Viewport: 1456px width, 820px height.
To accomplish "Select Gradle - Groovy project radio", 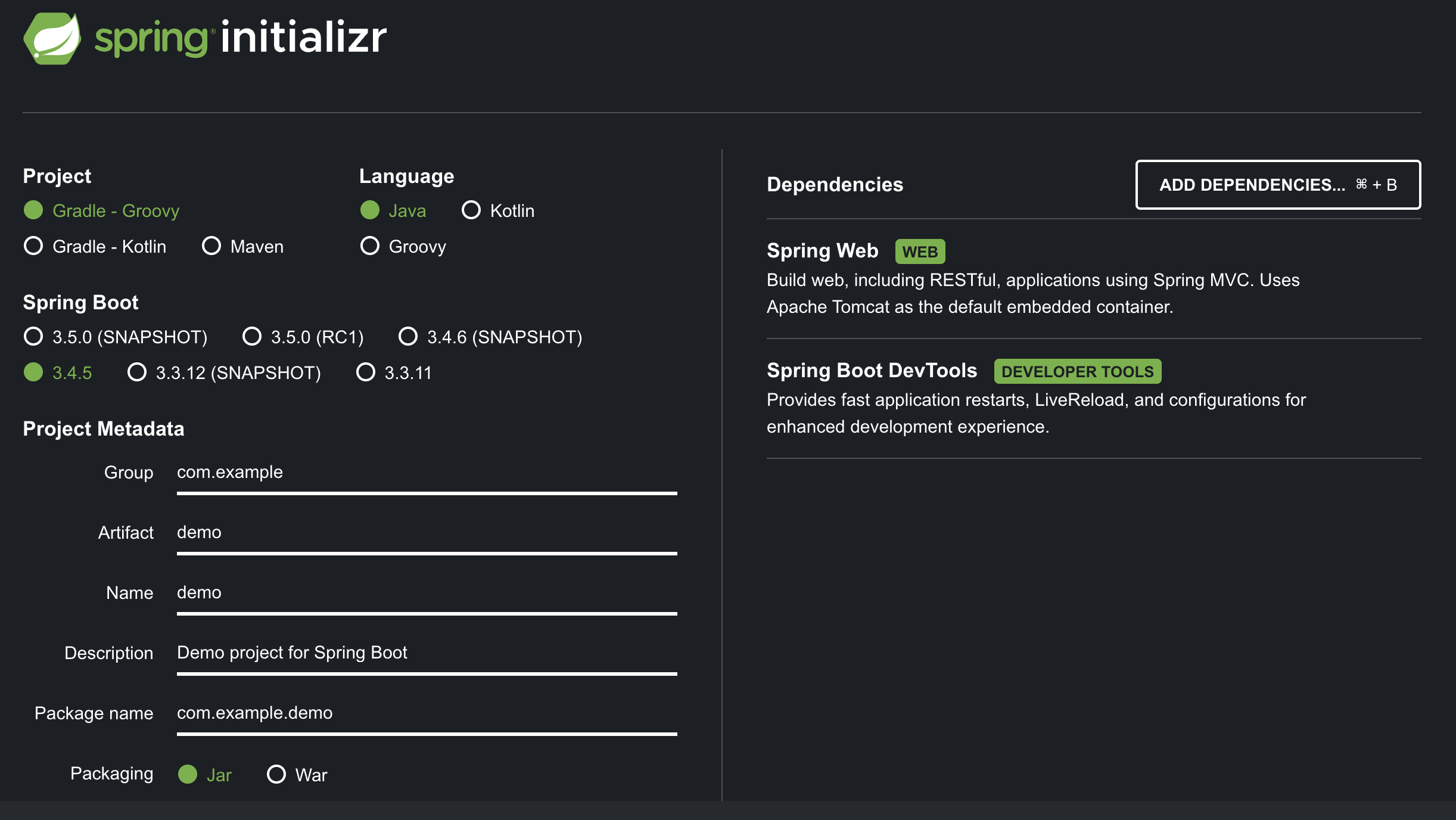I will tap(102, 210).
